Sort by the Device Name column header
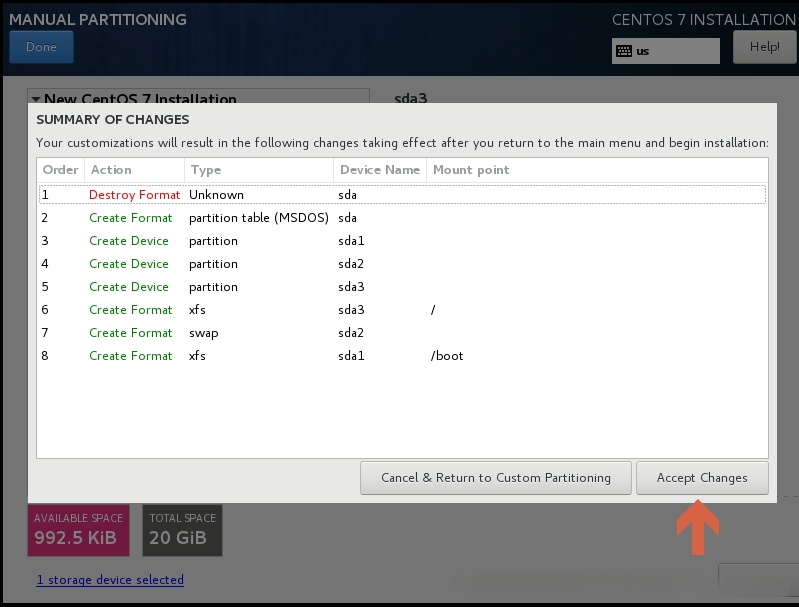 pos(380,170)
